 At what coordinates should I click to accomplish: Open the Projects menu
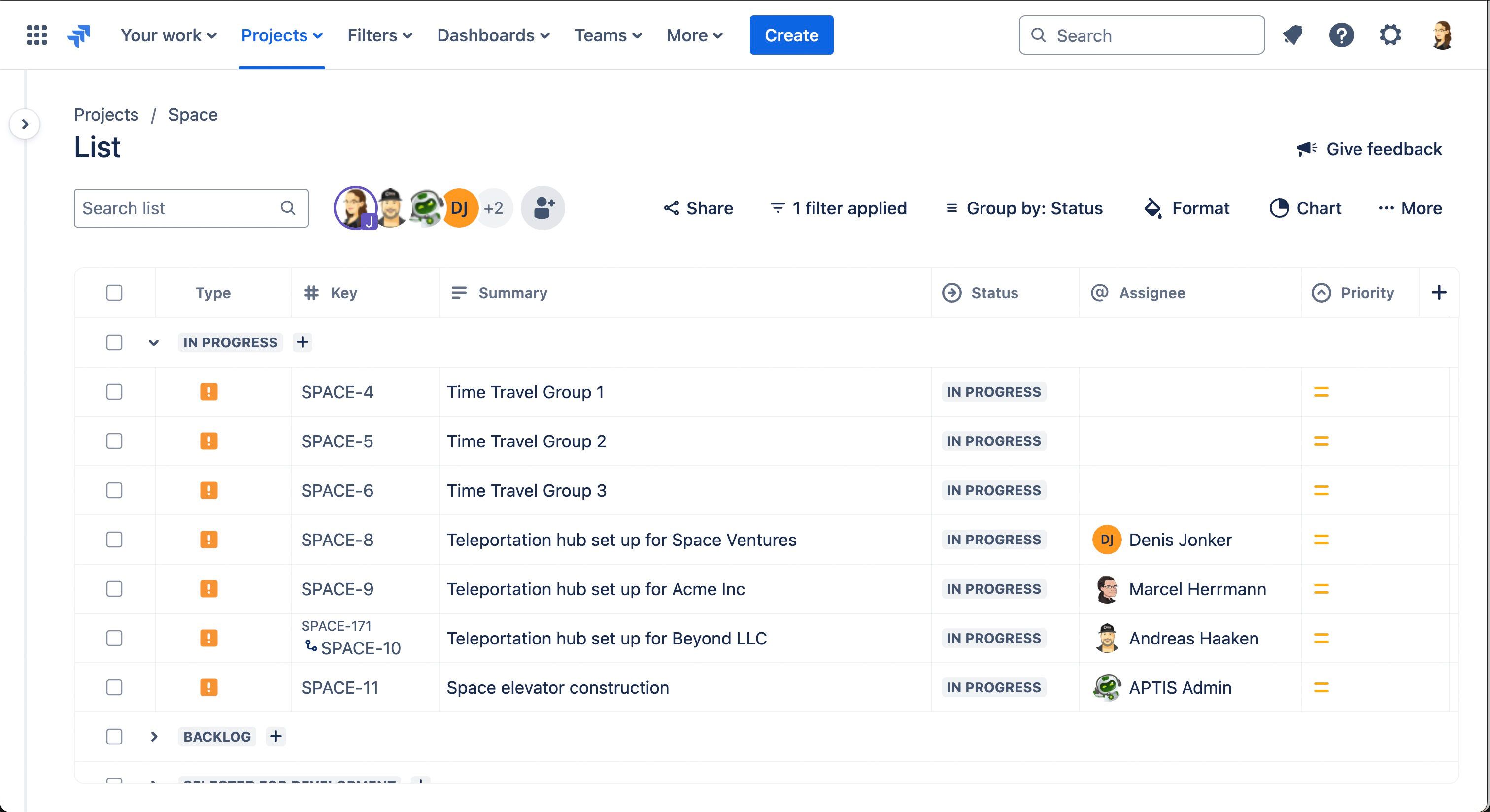coord(282,35)
